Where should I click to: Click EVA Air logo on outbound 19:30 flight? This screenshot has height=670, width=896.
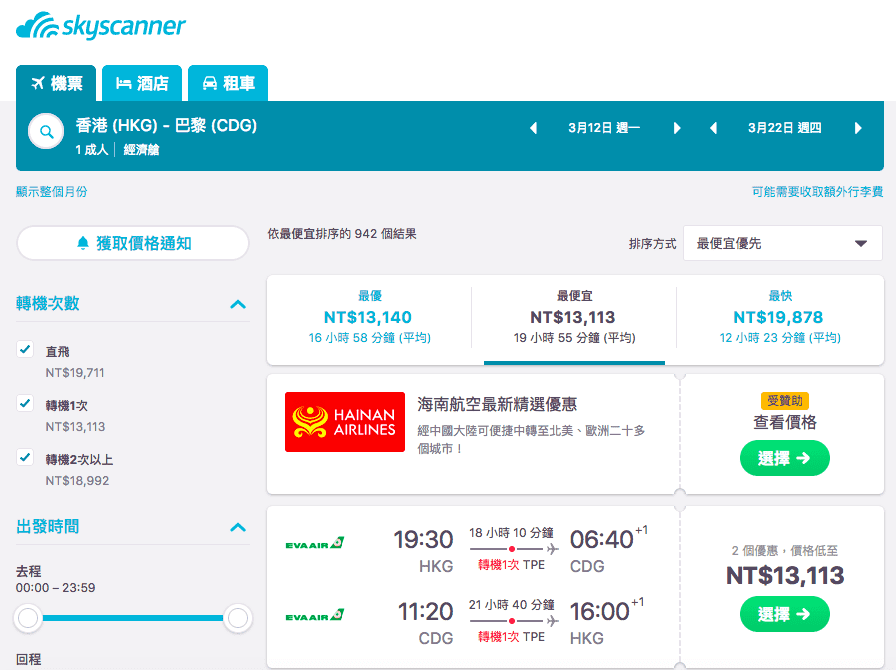[314, 543]
